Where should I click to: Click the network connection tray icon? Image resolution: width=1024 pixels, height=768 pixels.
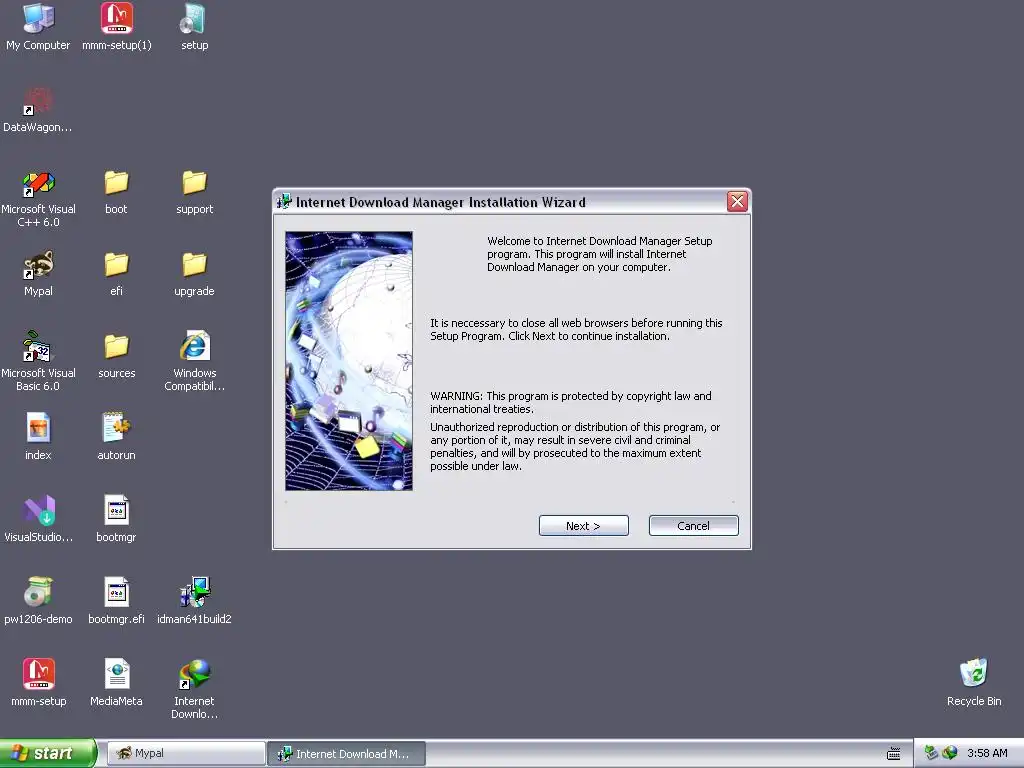pos(931,753)
